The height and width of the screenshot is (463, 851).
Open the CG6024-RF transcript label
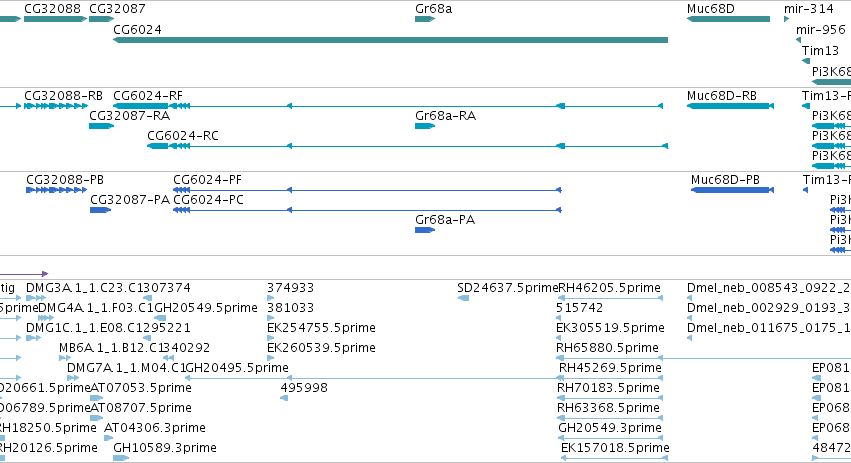[148, 96]
